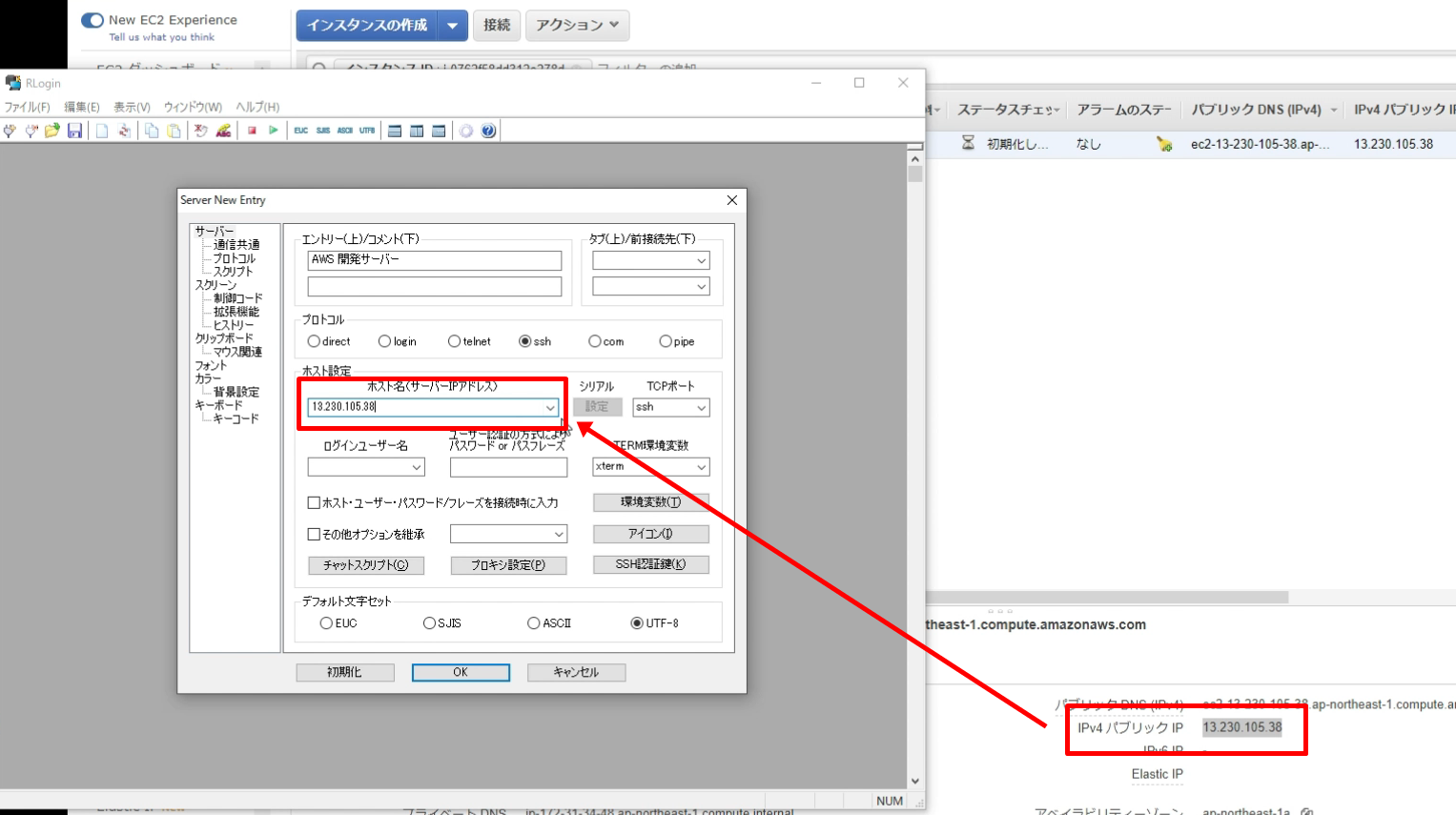The width and height of the screenshot is (1456, 815).
Task: Expand the ログインユーザー名 dropdown
Action: pos(417,467)
